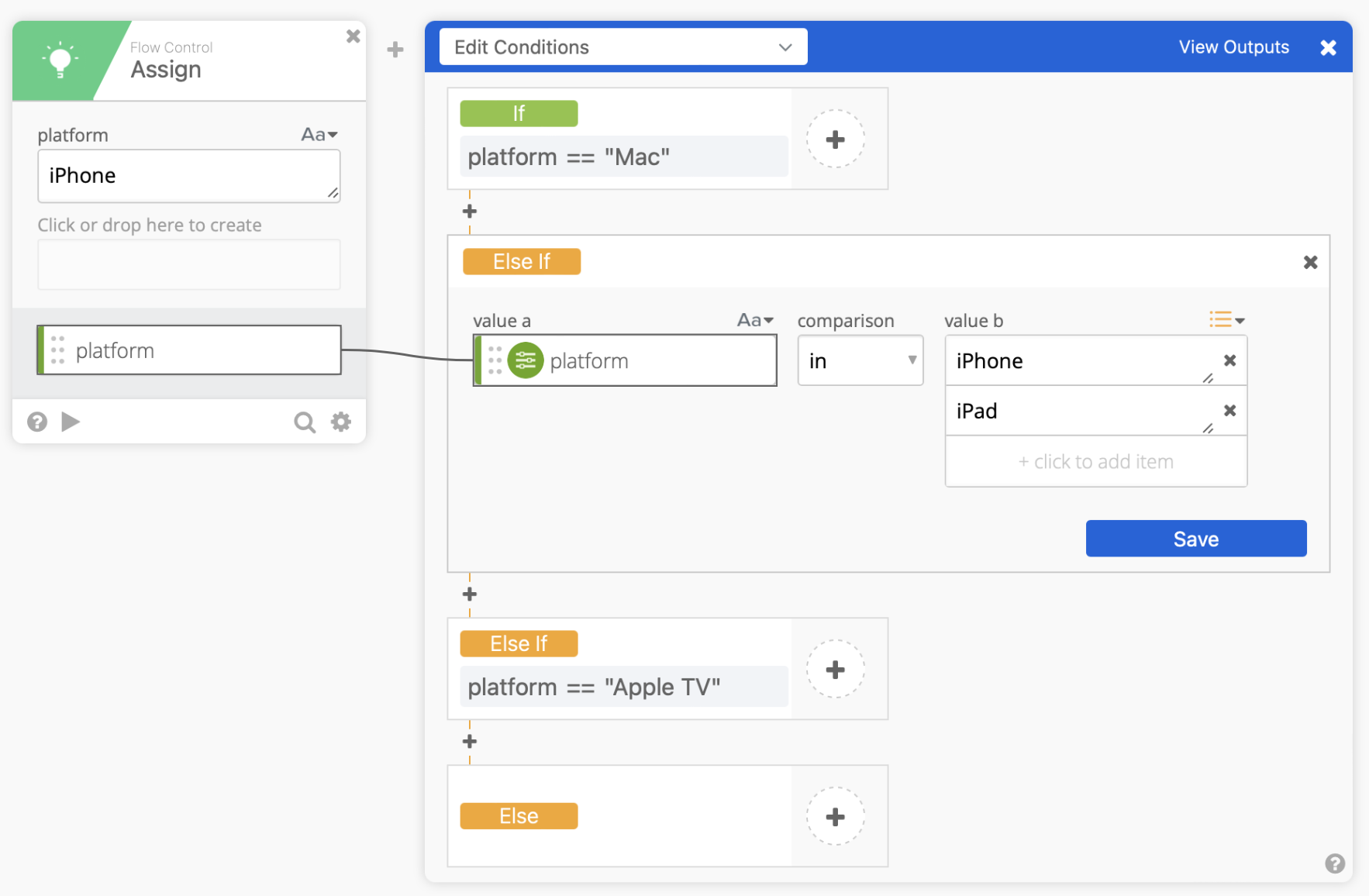
Task: Click '+ click to add item' in value b
Action: click(x=1095, y=462)
